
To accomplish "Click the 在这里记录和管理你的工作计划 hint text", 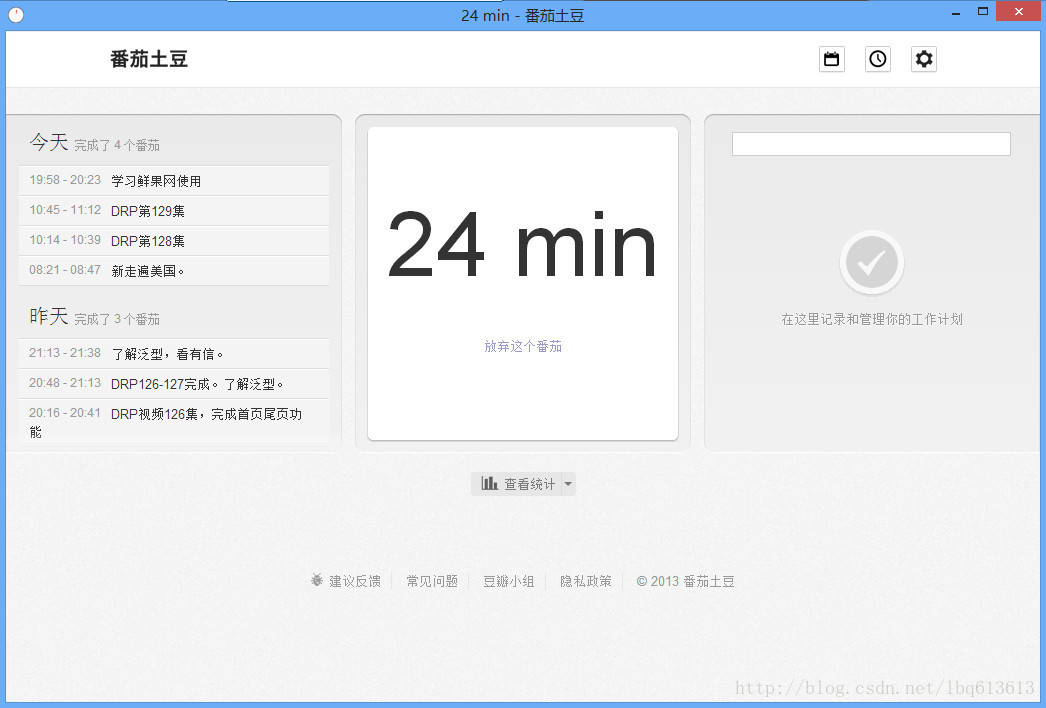I will pos(871,319).
